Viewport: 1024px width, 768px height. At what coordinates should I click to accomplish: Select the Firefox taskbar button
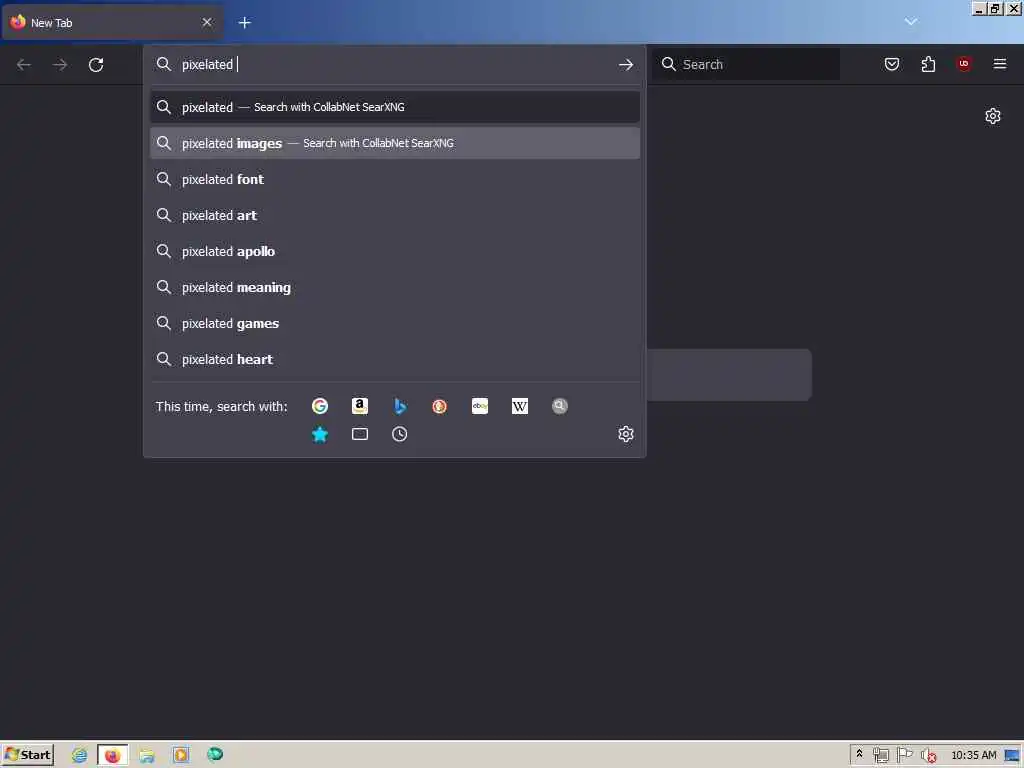click(x=113, y=755)
